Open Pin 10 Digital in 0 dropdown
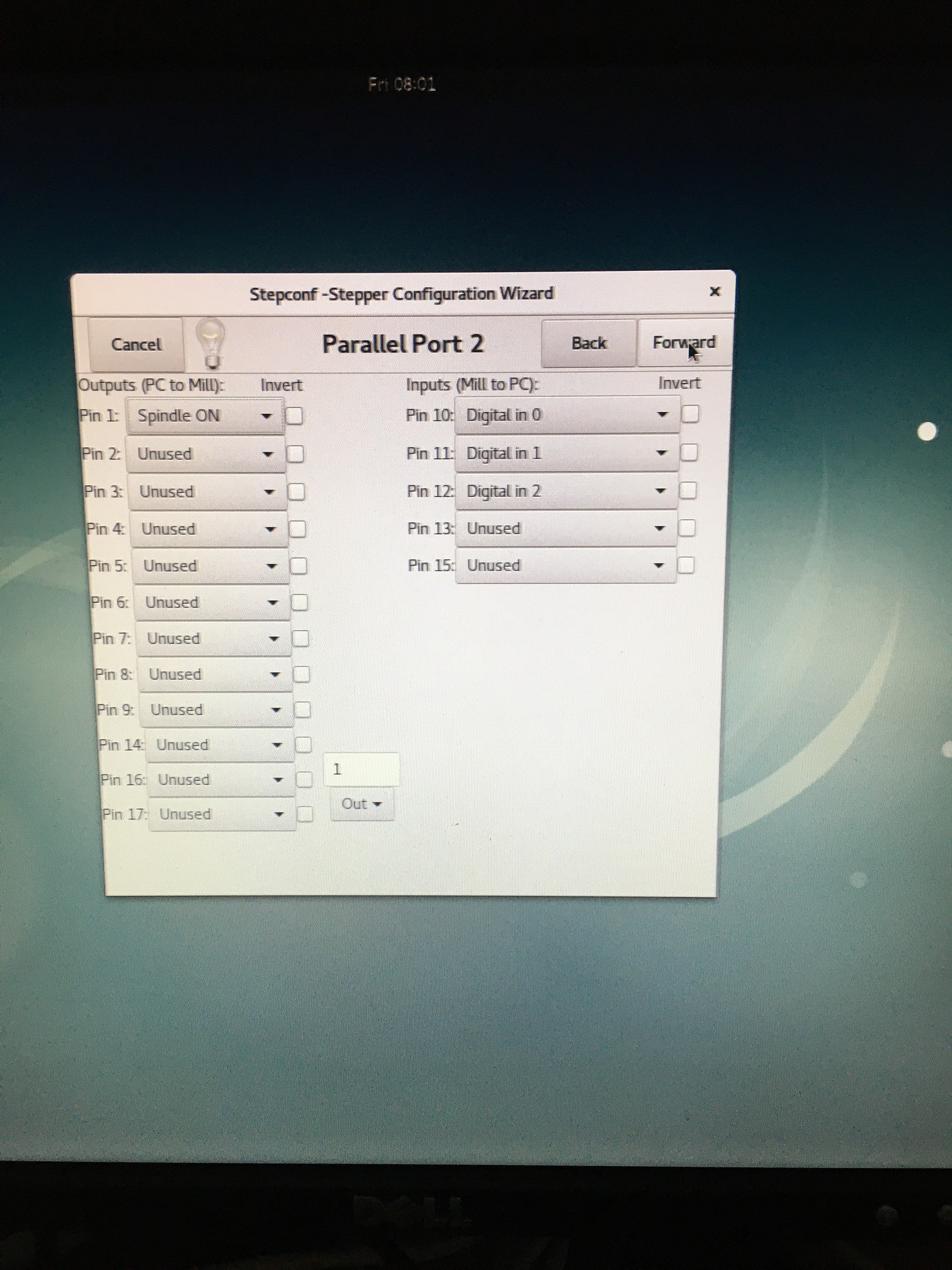952x1270 pixels. click(x=567, y=415)
